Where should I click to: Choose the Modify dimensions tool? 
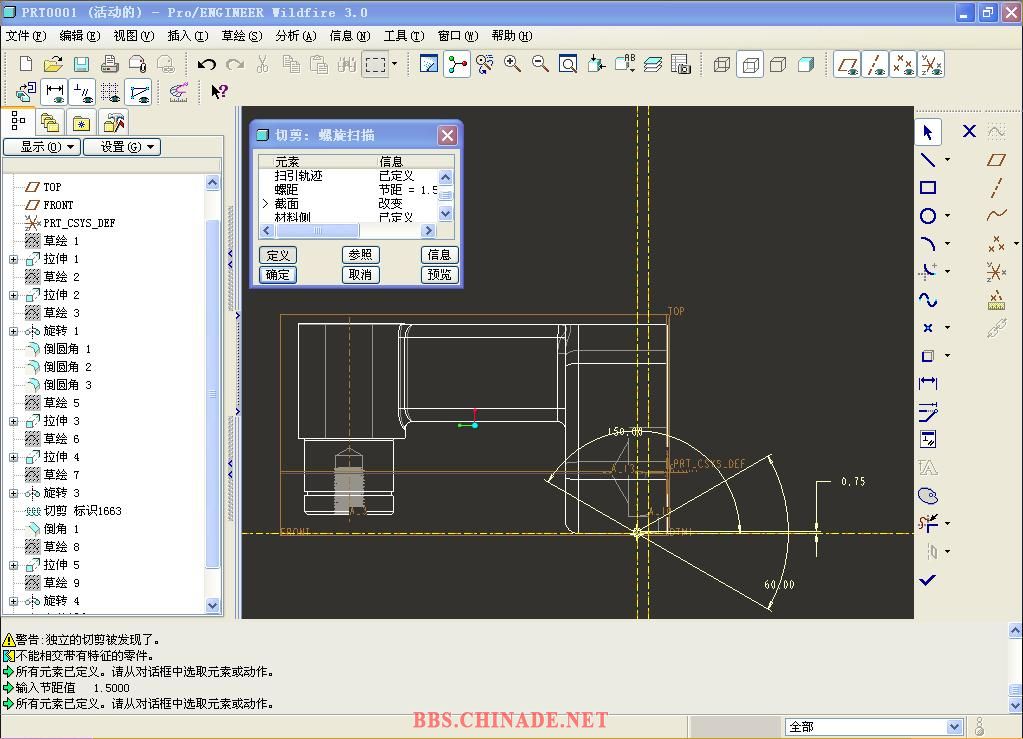pyautogui.click(x=927, y=412)
